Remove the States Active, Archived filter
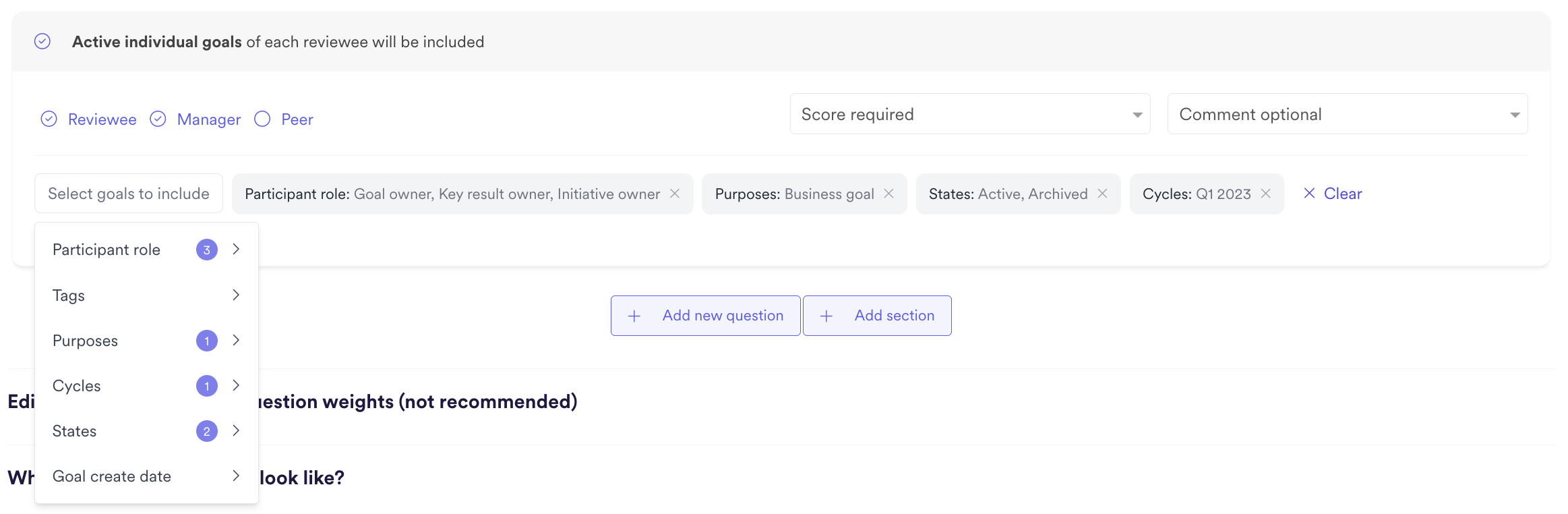This screenshot has height=514, width=1568. pos(1103,194)
